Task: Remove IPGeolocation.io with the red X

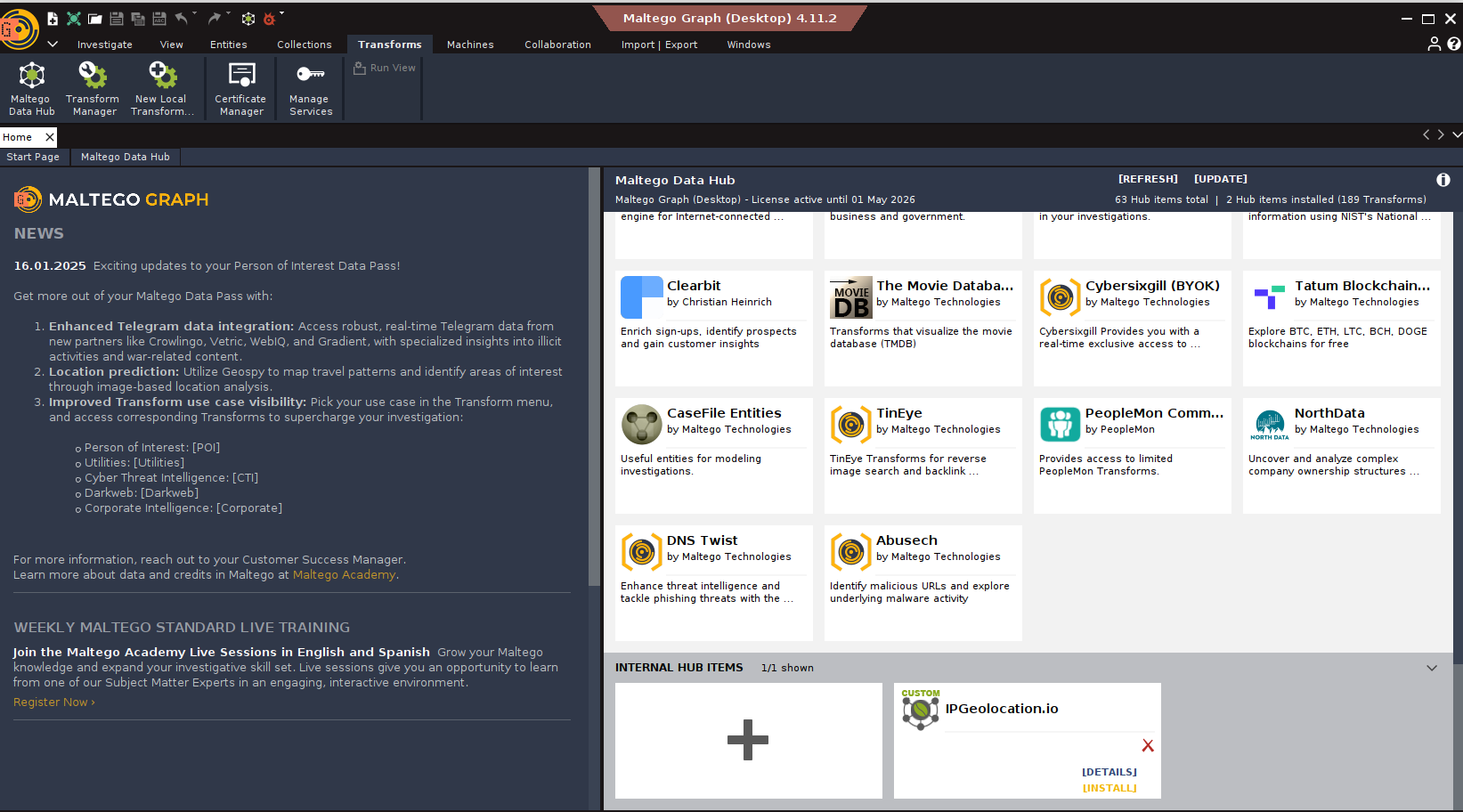Action: click(x=1147, y=746)
